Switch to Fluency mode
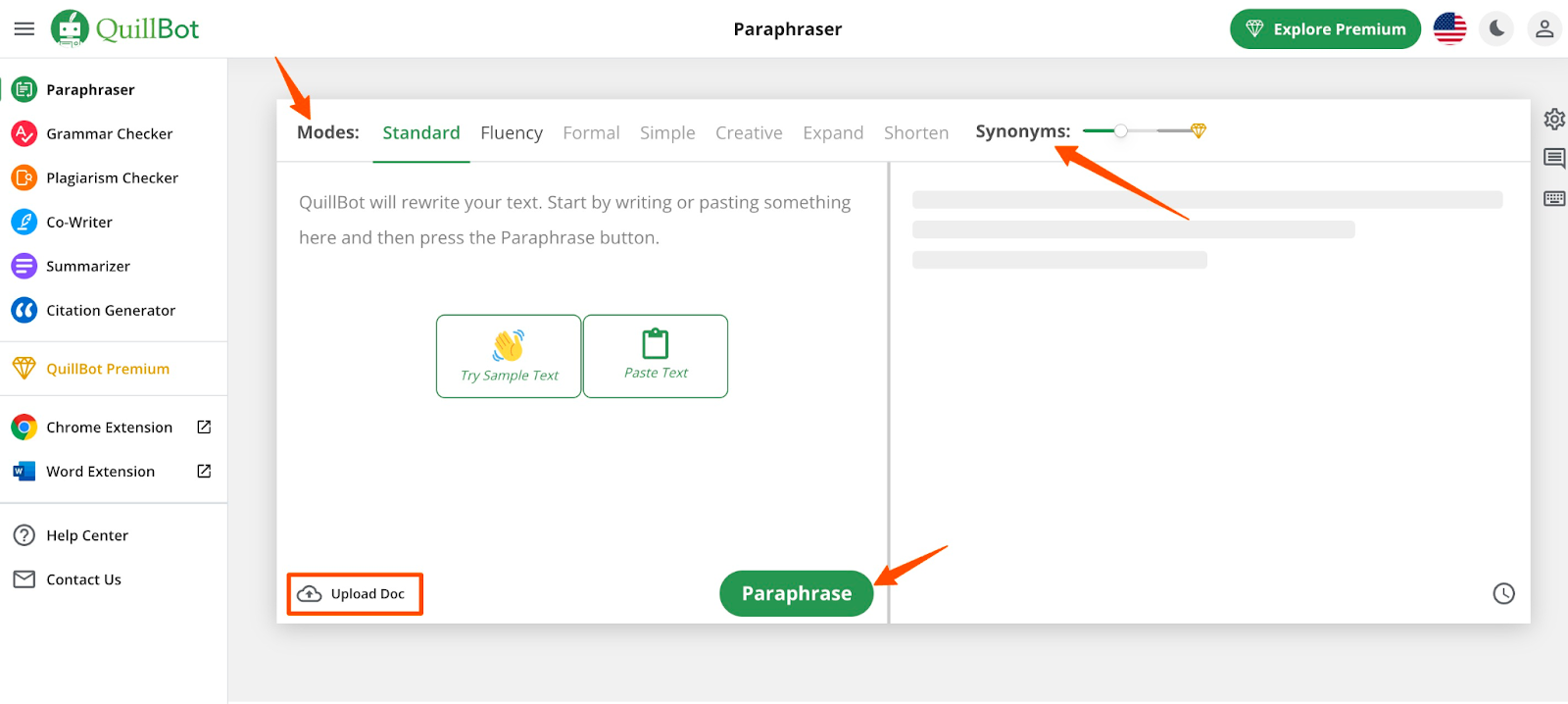The width and height of the screenshot is (1568, 704). [512, 132]
